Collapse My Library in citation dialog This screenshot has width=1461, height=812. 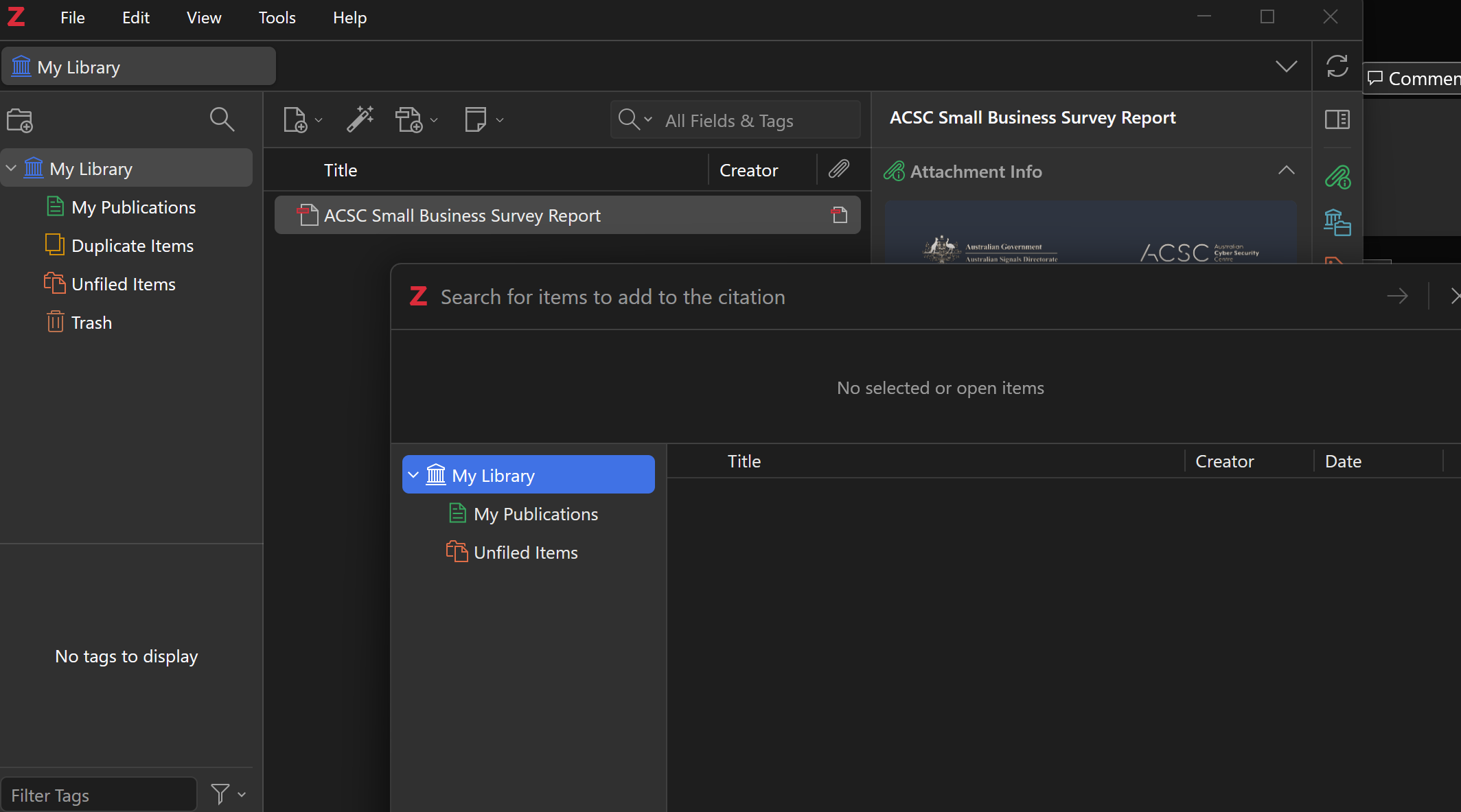coord(413,475)
